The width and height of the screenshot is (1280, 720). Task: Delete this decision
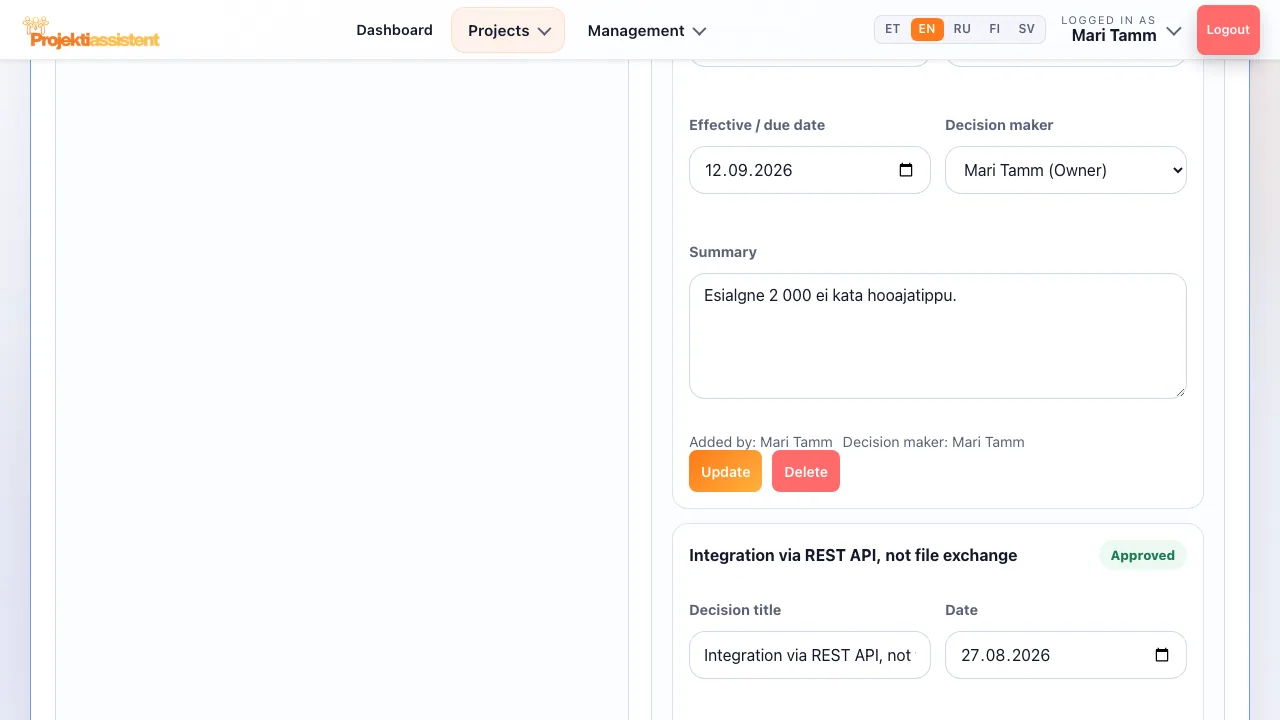point(806,472)
